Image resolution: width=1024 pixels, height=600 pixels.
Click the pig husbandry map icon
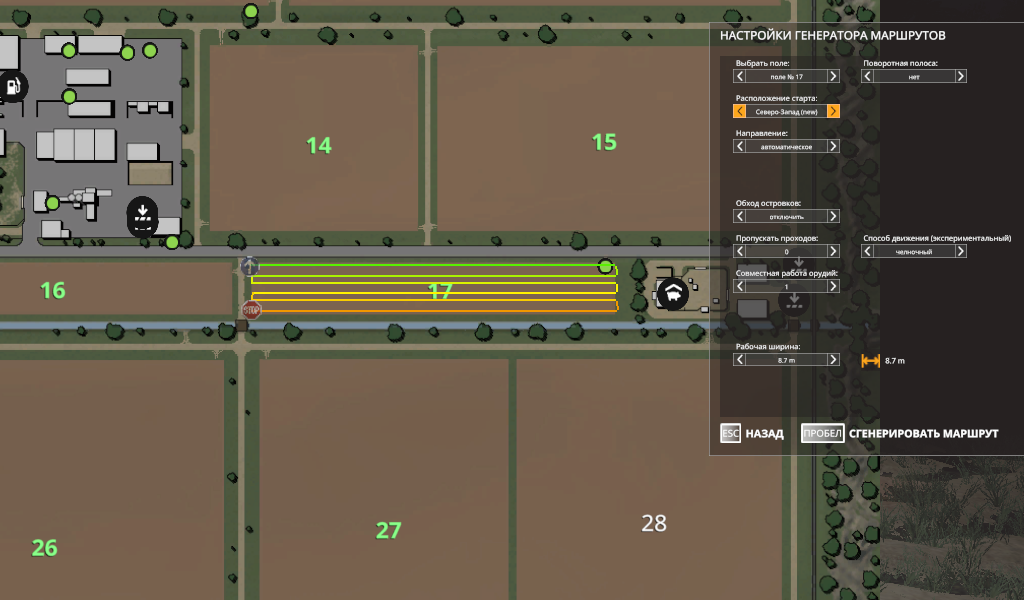pos(673,294)
